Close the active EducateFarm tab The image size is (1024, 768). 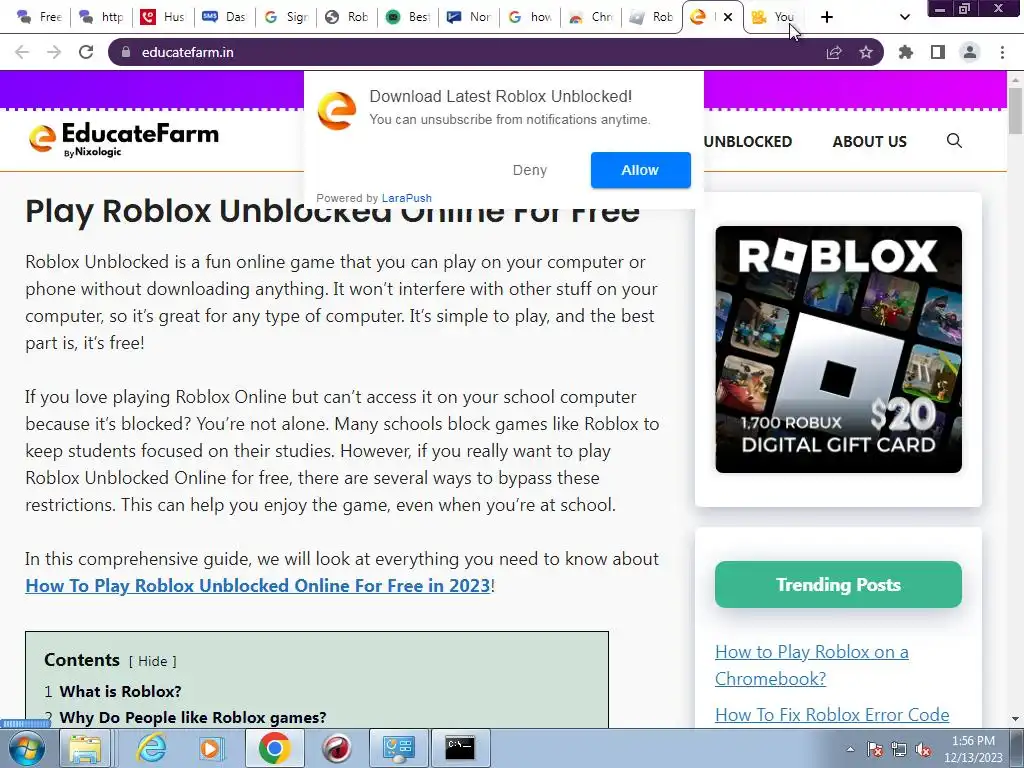pyautogui.click(x=728, y=17)
